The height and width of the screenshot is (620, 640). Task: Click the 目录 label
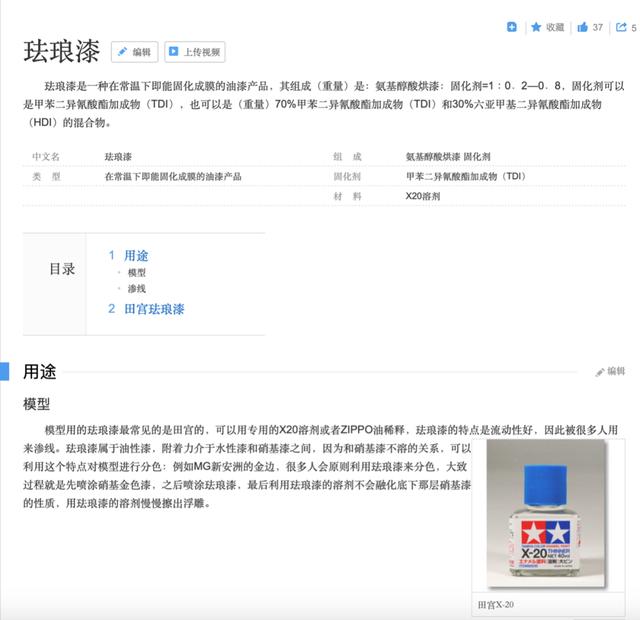(x=62, y=269)
